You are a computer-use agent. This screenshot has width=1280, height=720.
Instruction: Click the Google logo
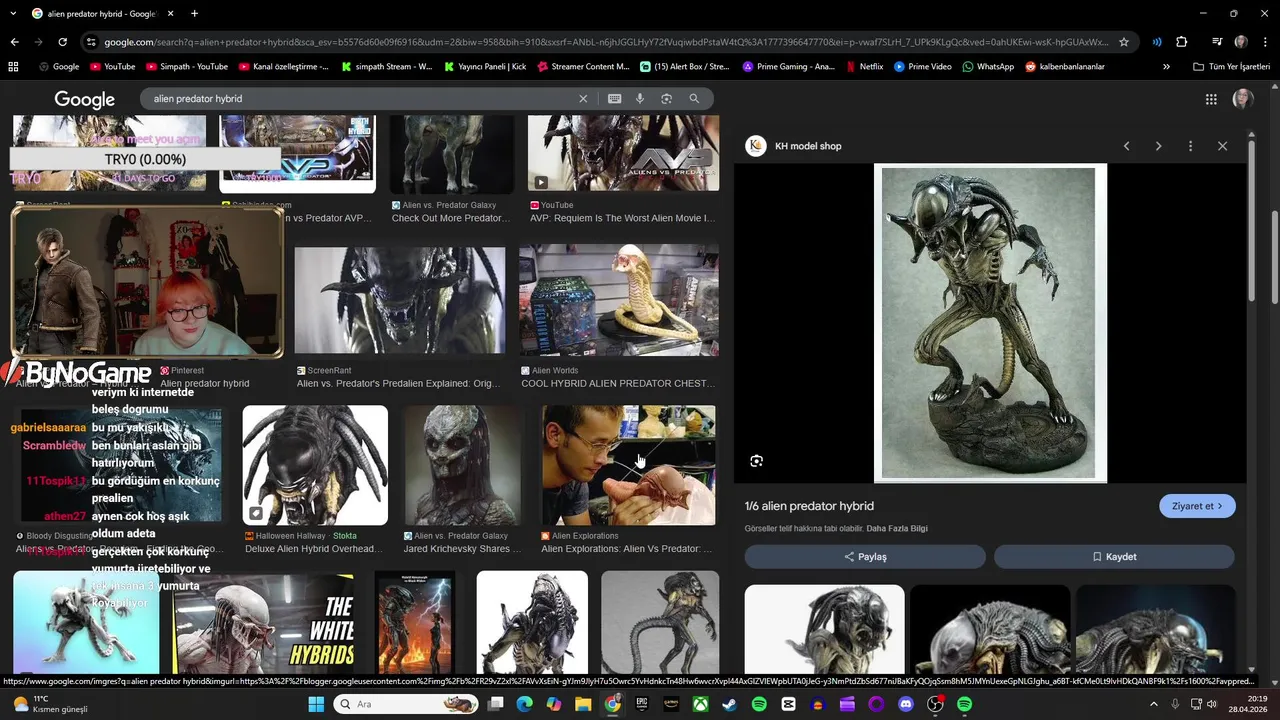click(x=85, y=99)
